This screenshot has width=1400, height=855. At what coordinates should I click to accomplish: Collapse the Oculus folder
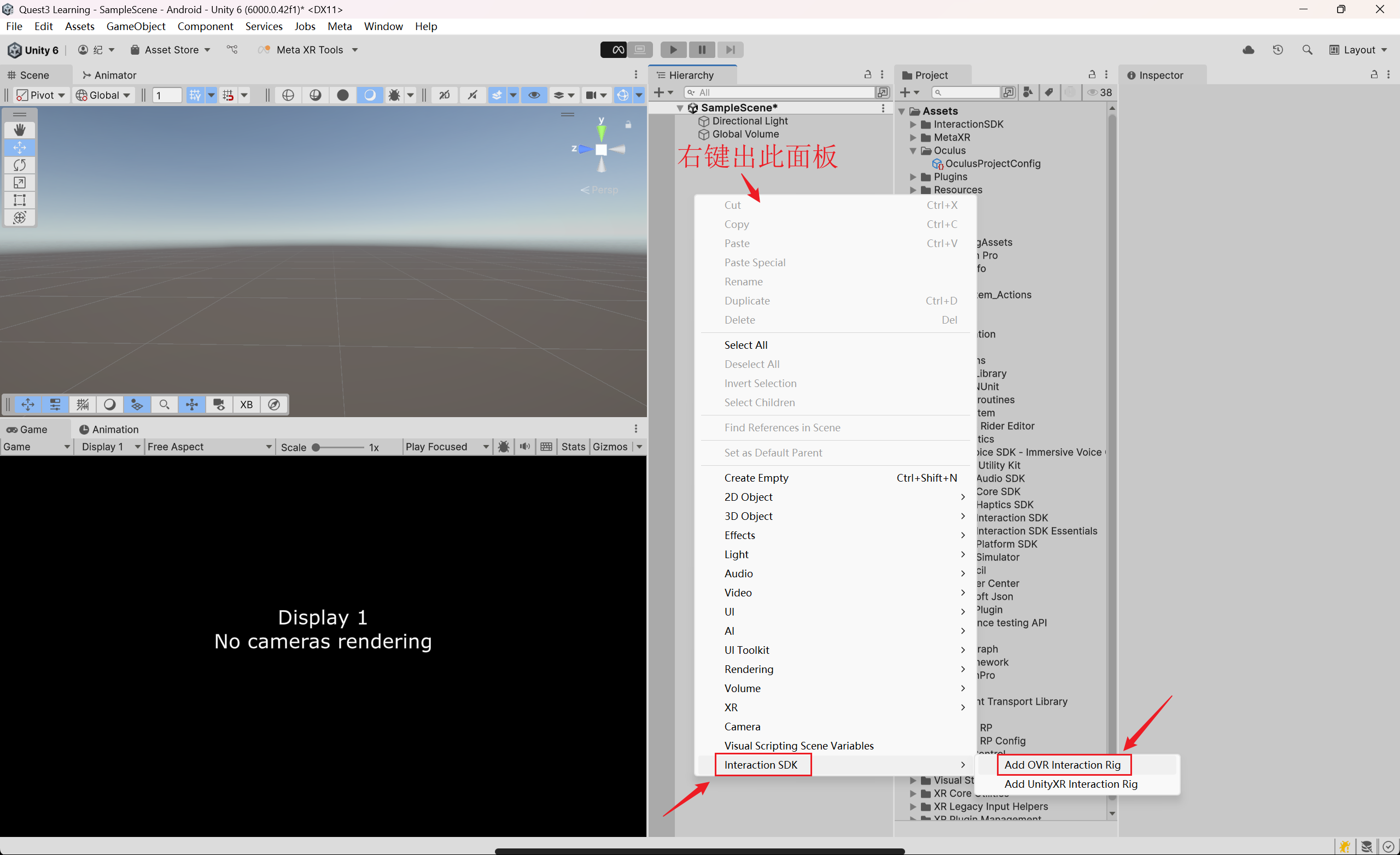point(913,150)
